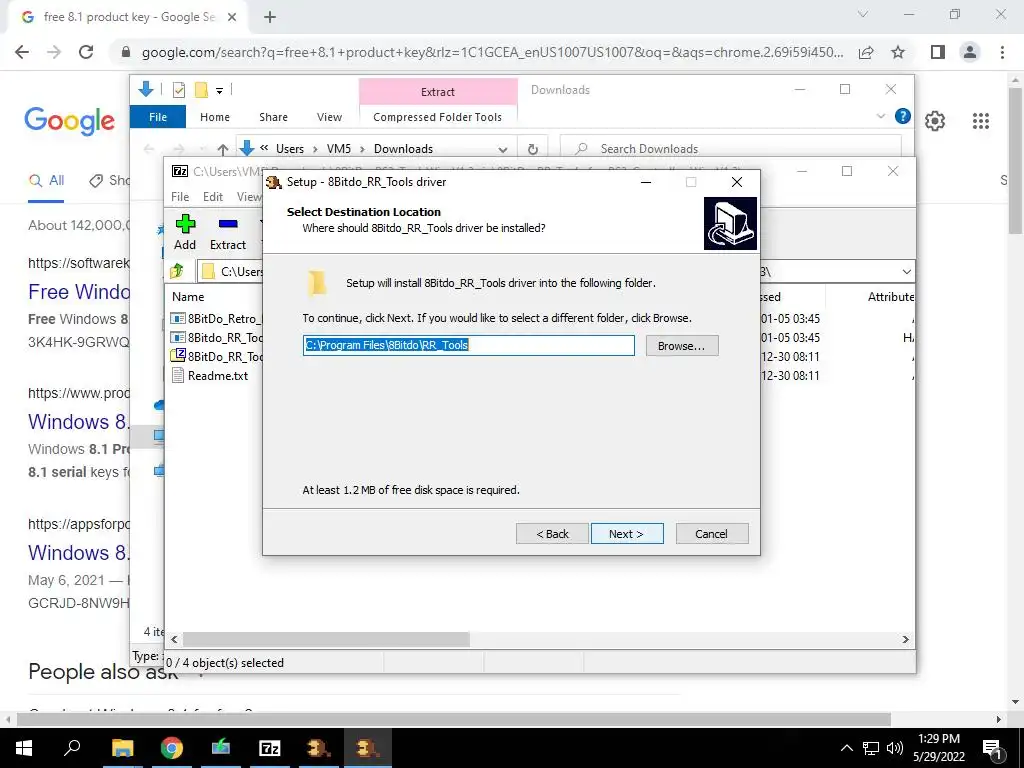The image size is (1024, 768).
Task: Click the Attributes column header in 7-Zip
Action: (890, 296)
